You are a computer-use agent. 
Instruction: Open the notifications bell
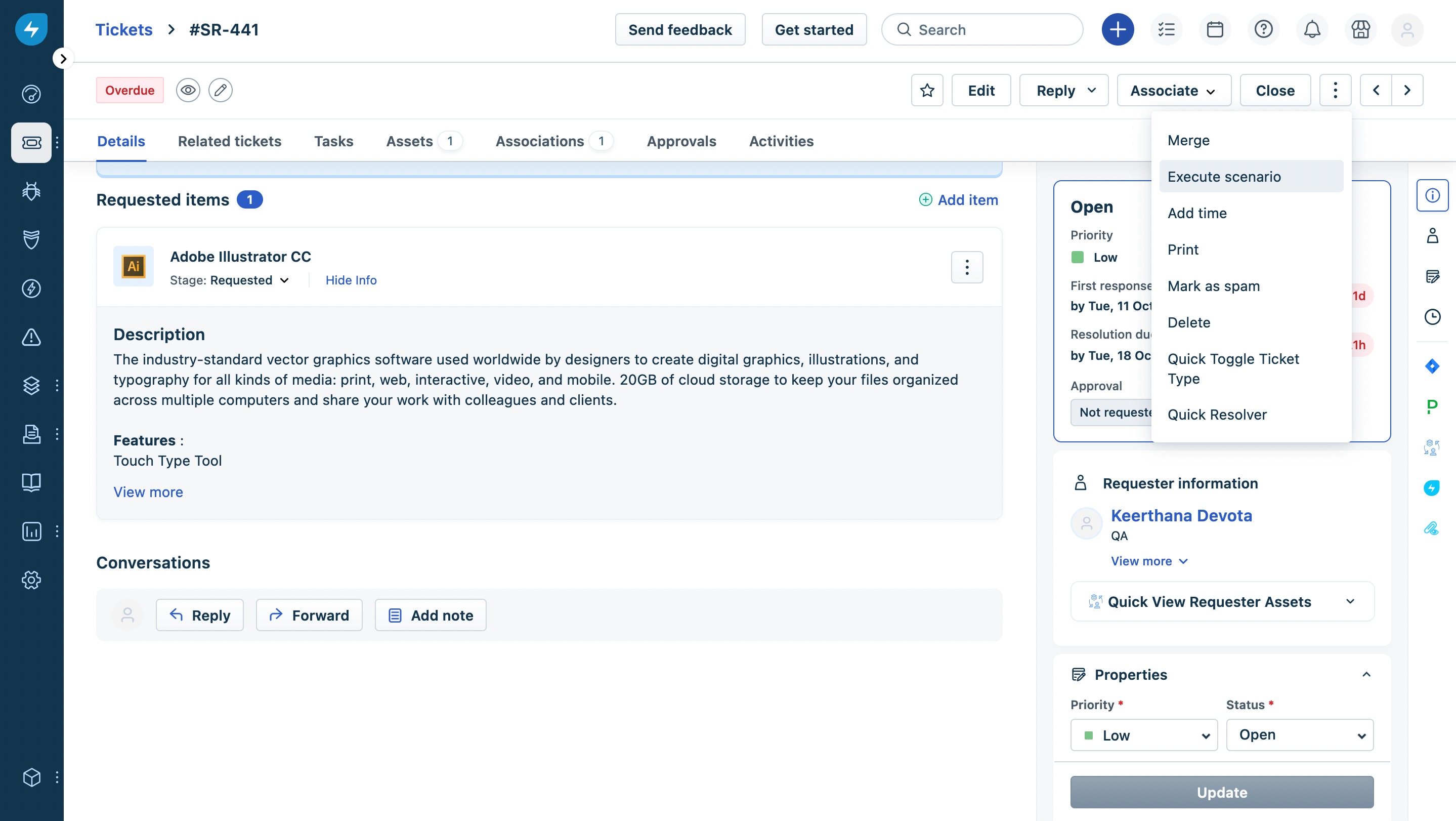point(1311,29)
